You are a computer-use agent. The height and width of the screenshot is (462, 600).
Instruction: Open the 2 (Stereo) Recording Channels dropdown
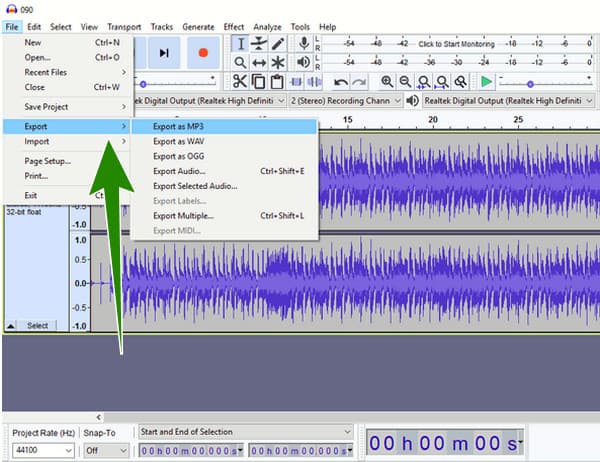coord(346,101)
